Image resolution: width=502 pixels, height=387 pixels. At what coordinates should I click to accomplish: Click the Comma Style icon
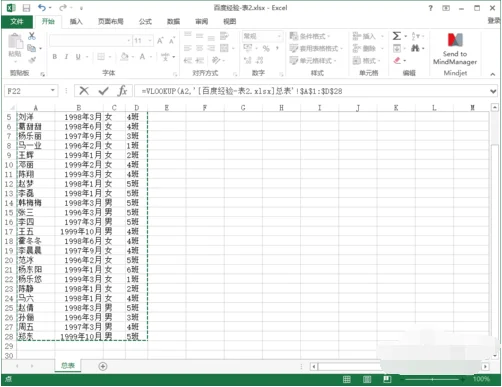tap(277, 49)
